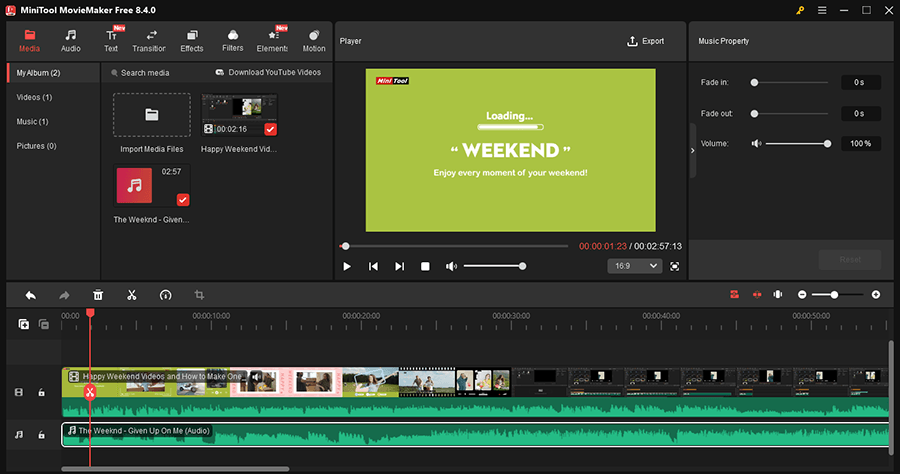The width and height of the screenshot is (900, 474).
Task: Split clip with scissors icon
Action: (x=132, y=295)
